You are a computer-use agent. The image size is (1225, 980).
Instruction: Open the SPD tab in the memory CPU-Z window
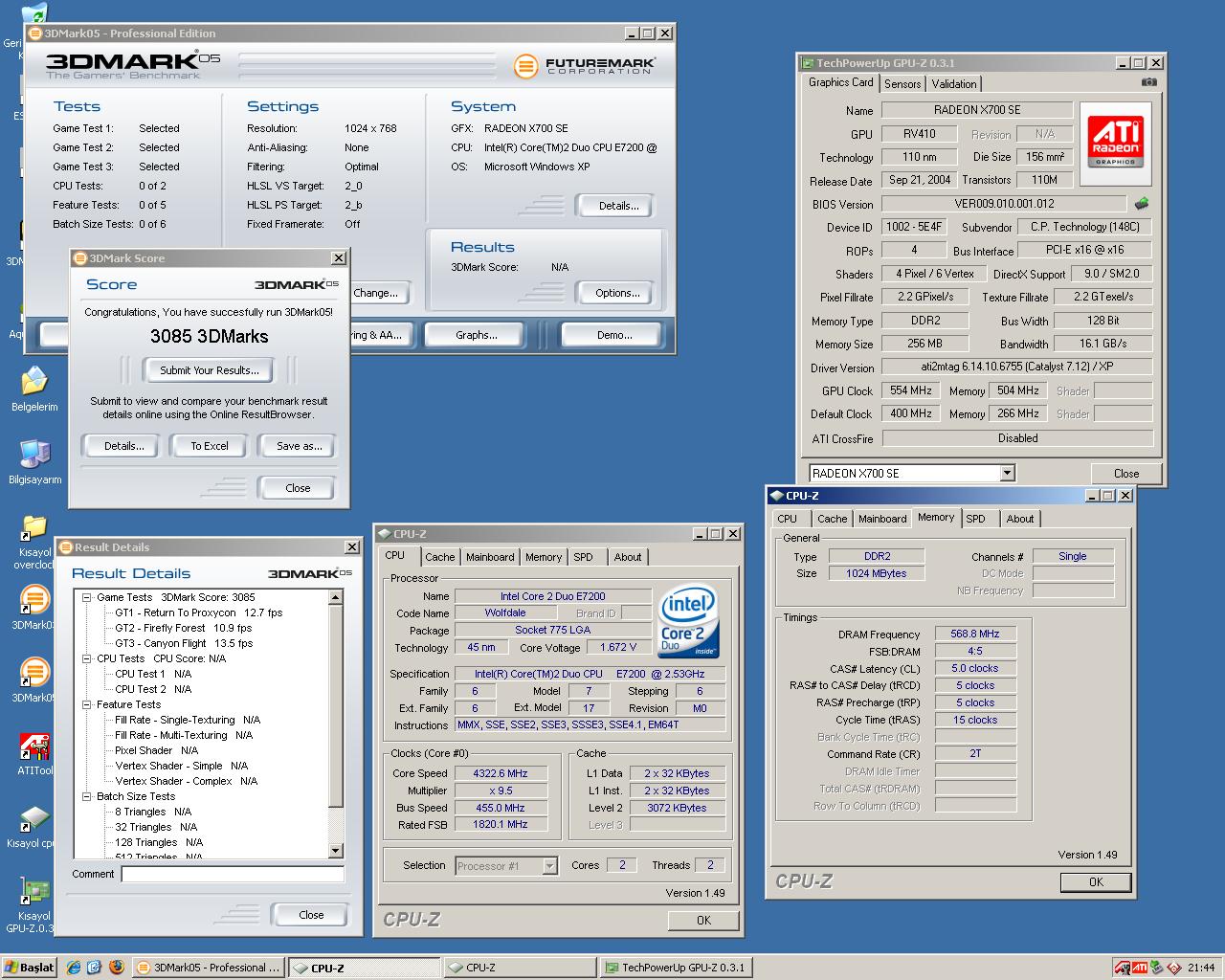click(975, 519)
